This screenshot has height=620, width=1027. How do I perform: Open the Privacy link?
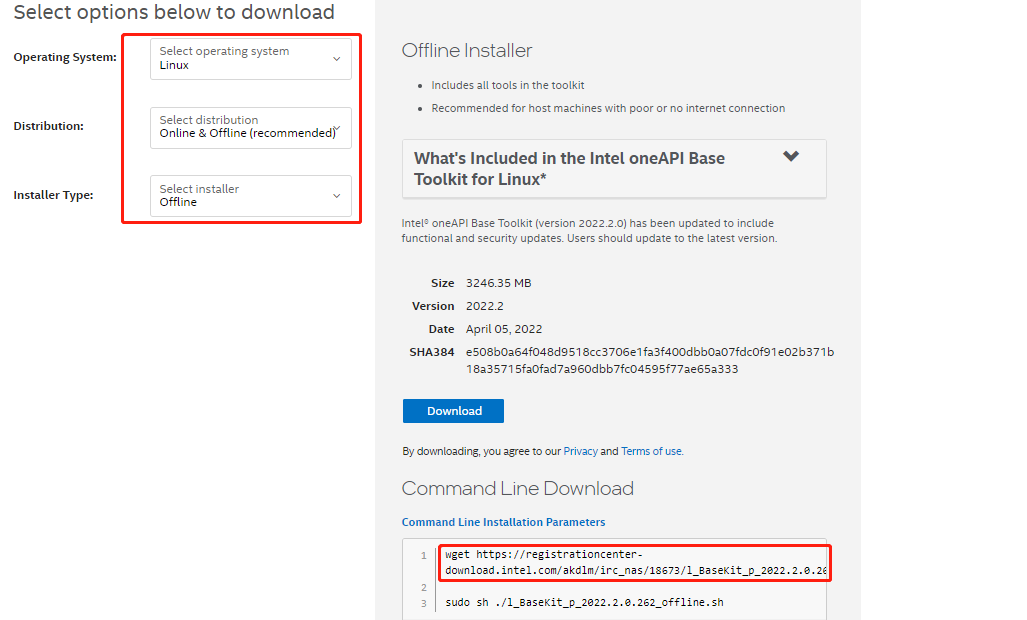(580, 451)
